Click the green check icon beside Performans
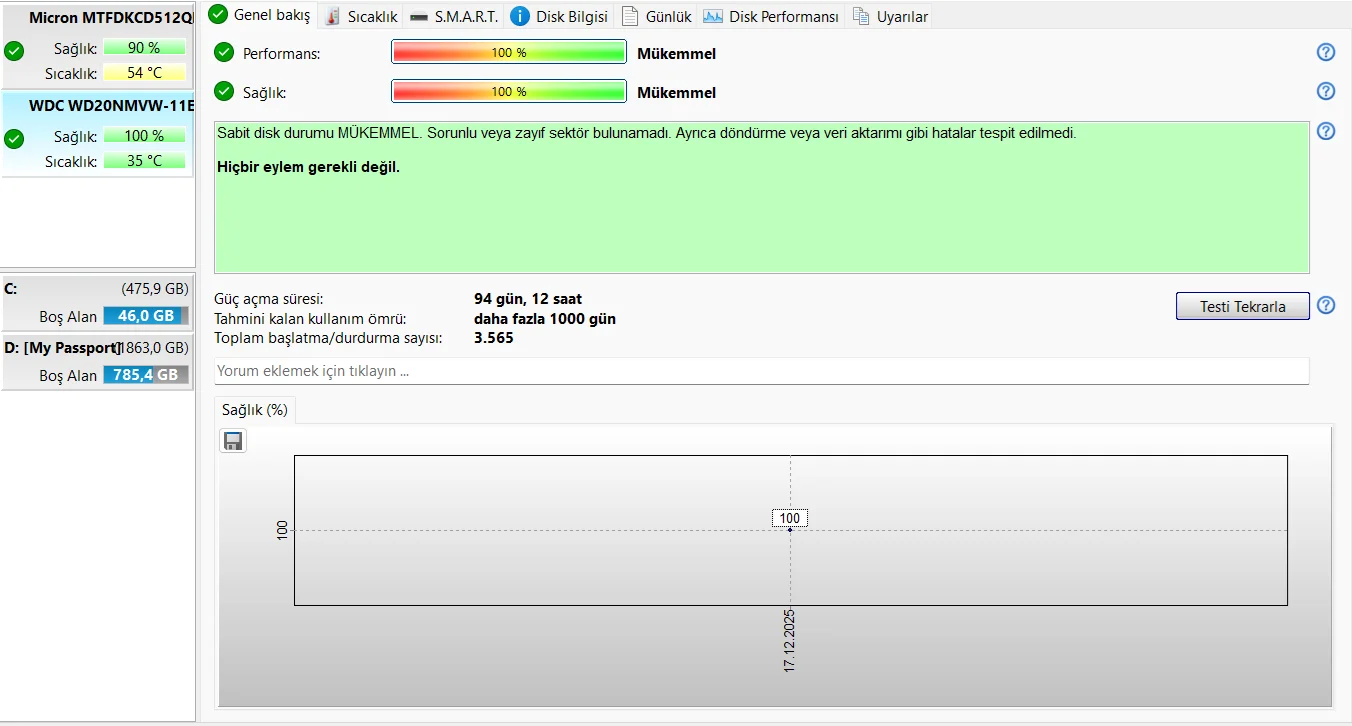 pos(224,53)
